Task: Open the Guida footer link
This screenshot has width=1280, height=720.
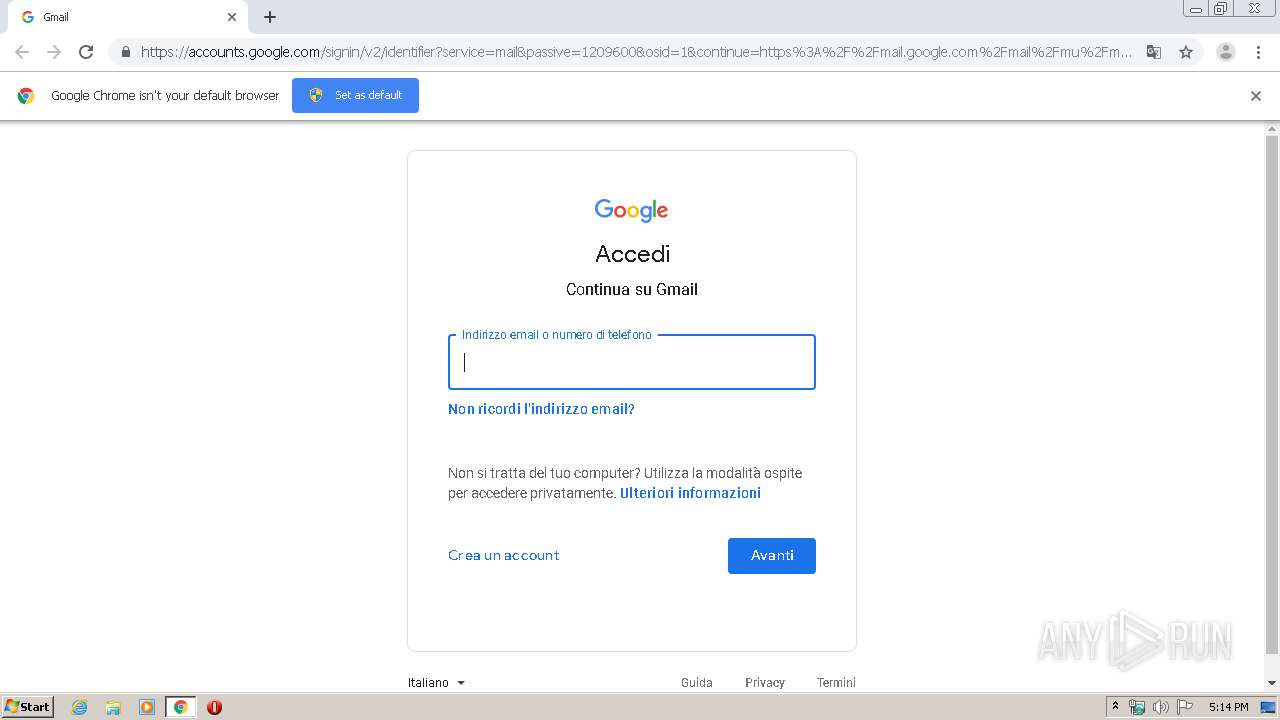Action: (x=697, y=682)
